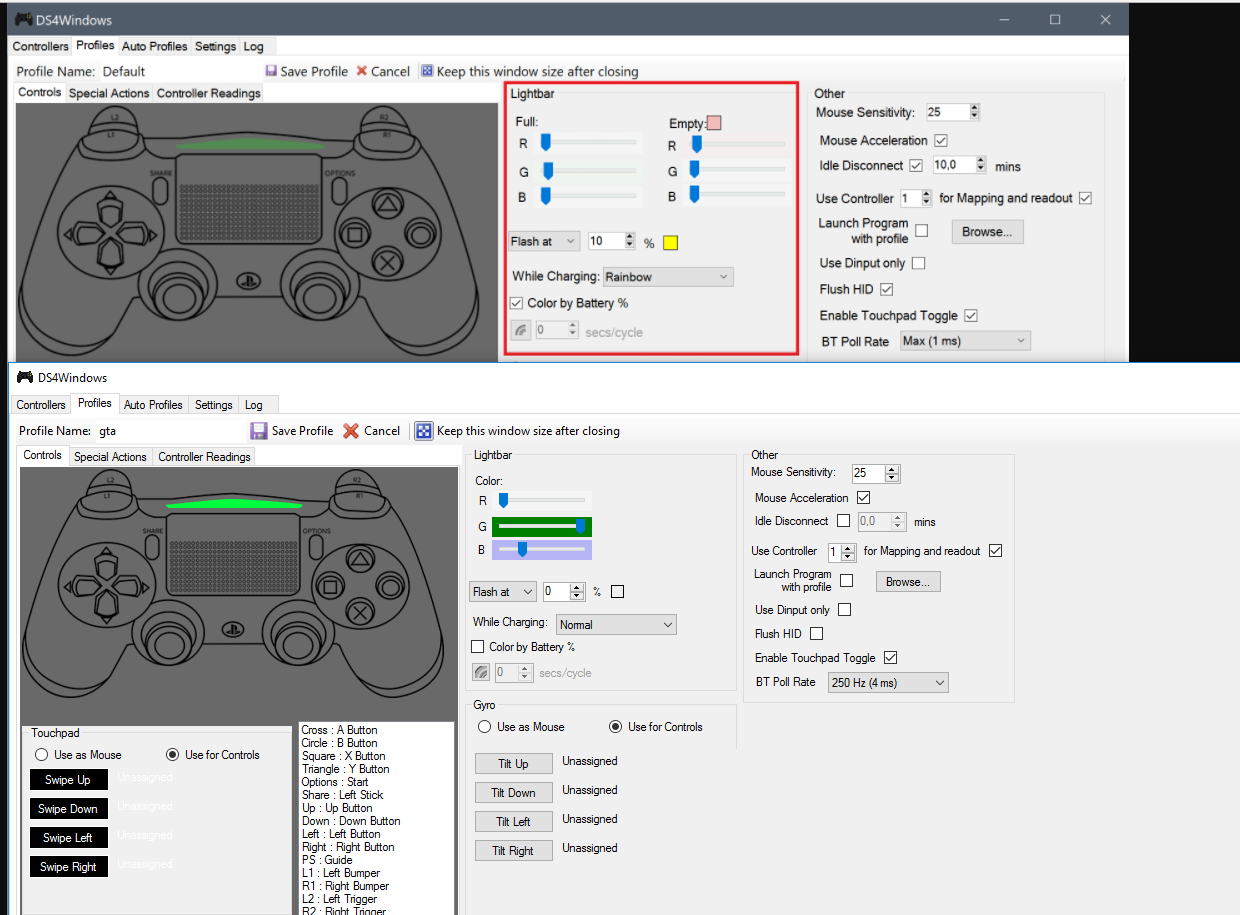Image resolution: width=1240 pixels, height=915 pixels.
Task: Open Controllers tab in gta window
Action: [x=41, y=405]
